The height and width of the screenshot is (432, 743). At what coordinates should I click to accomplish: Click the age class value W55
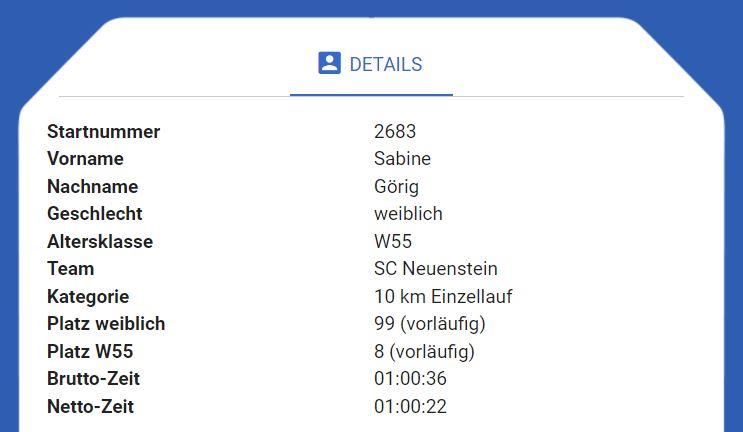click(x=393, y=242)
